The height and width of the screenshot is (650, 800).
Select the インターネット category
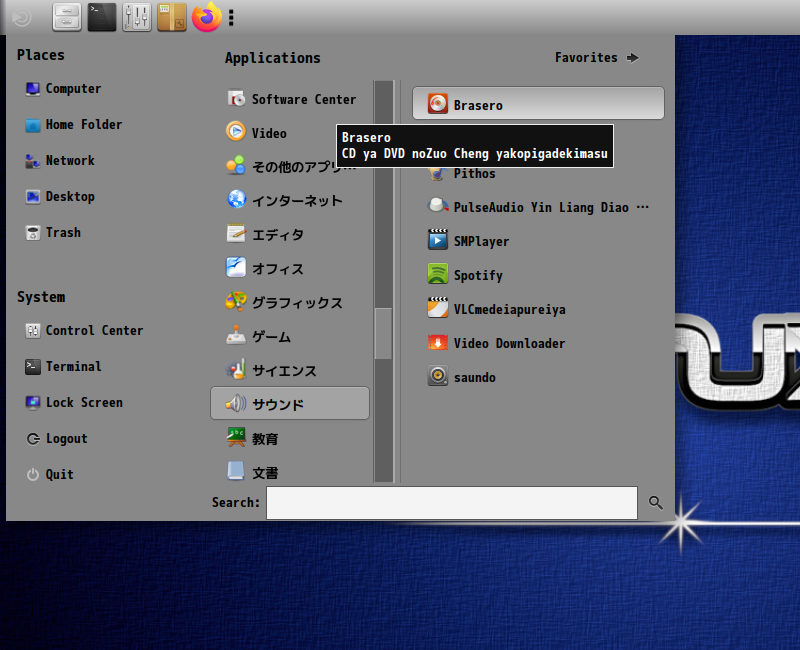tap(290, 201)
